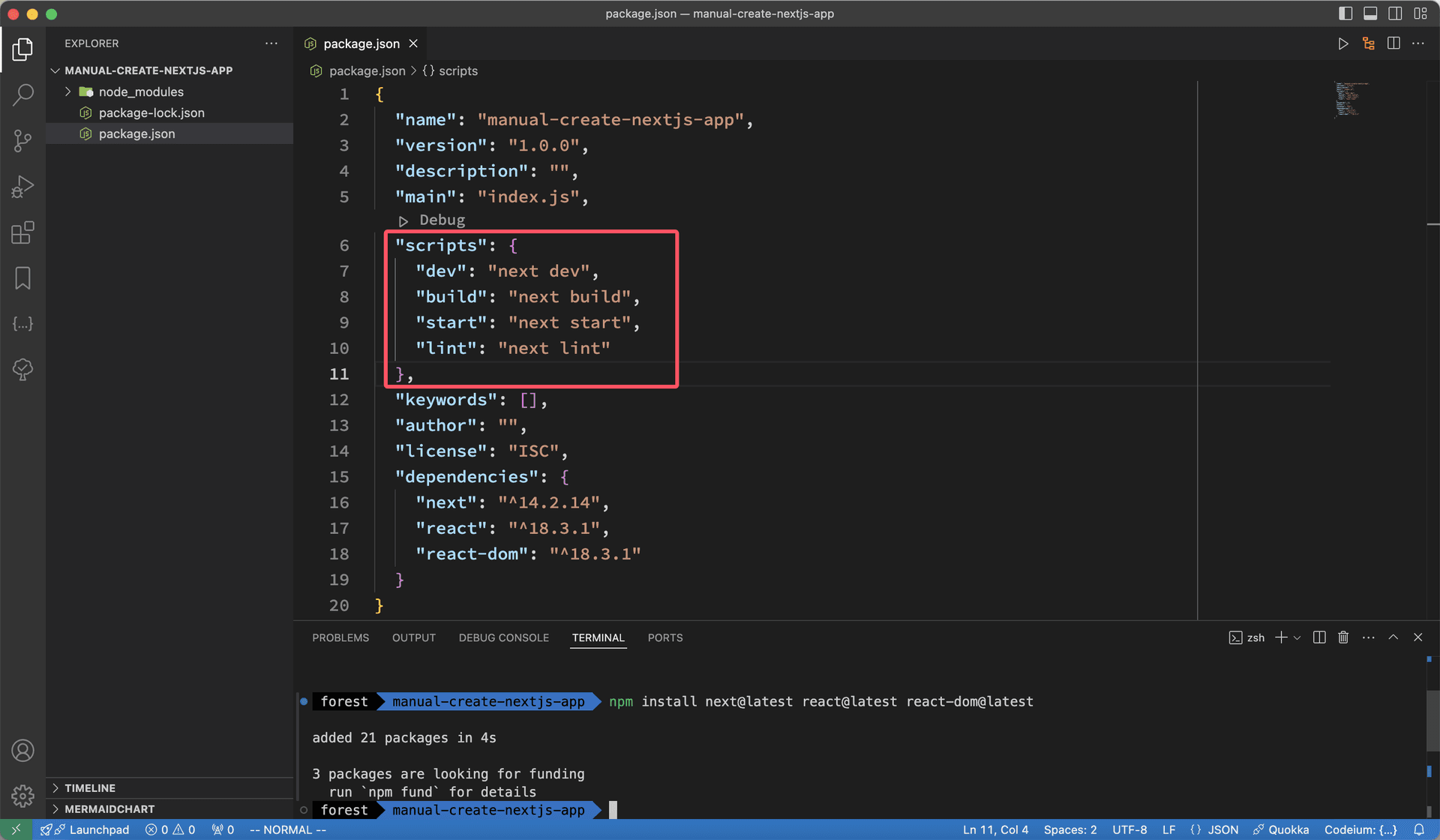
Task: Open the Accounts menu icon
Action: point(22,750)
